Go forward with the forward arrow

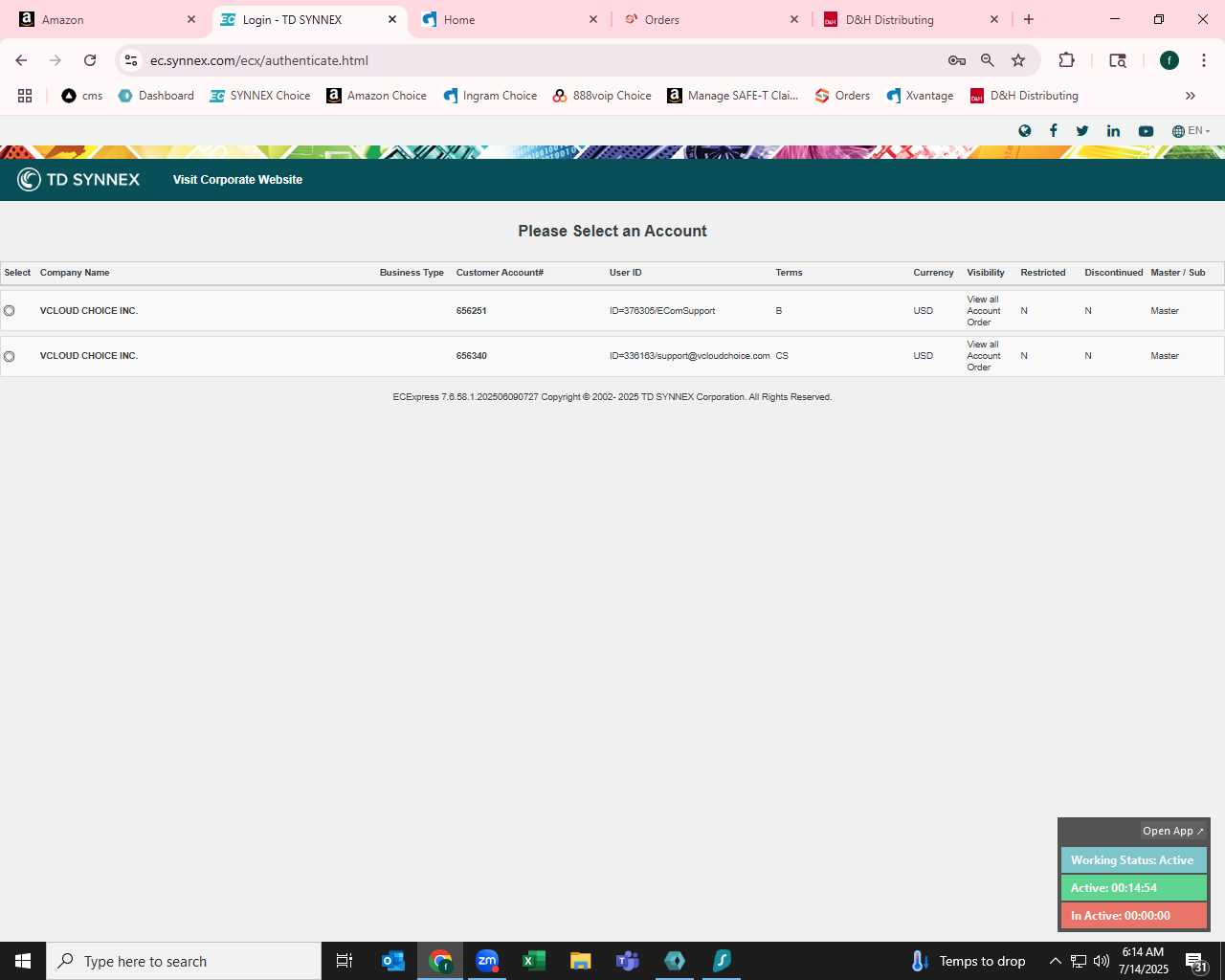point(56,60)
